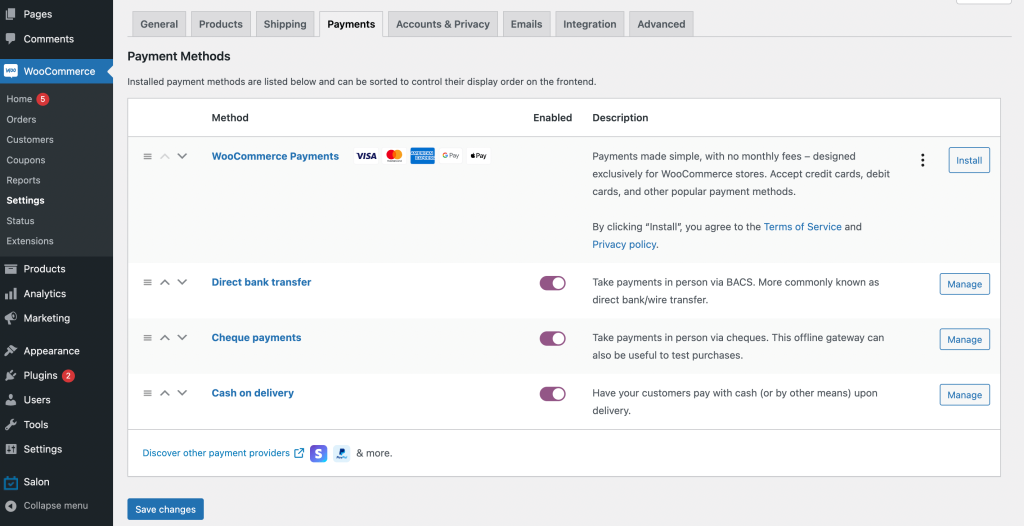Click the Comments speech bubble icon
This screenshot has height=526, width=1024.
point(10,39)
